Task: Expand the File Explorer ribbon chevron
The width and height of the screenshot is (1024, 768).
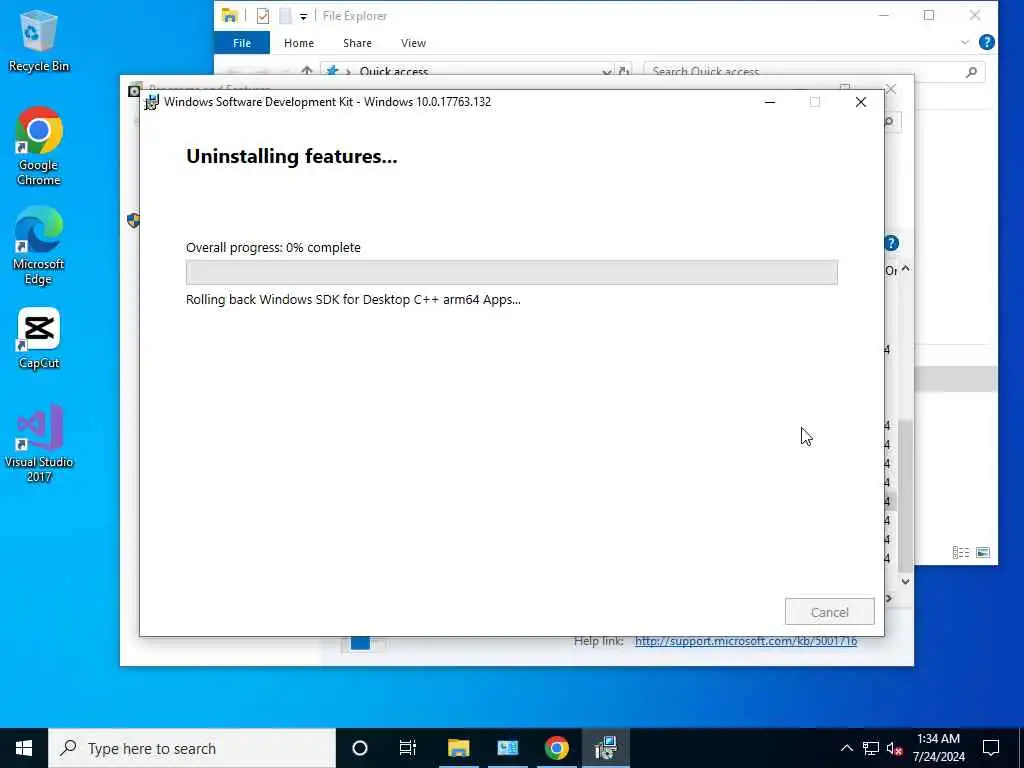Action: coord(965,42)
